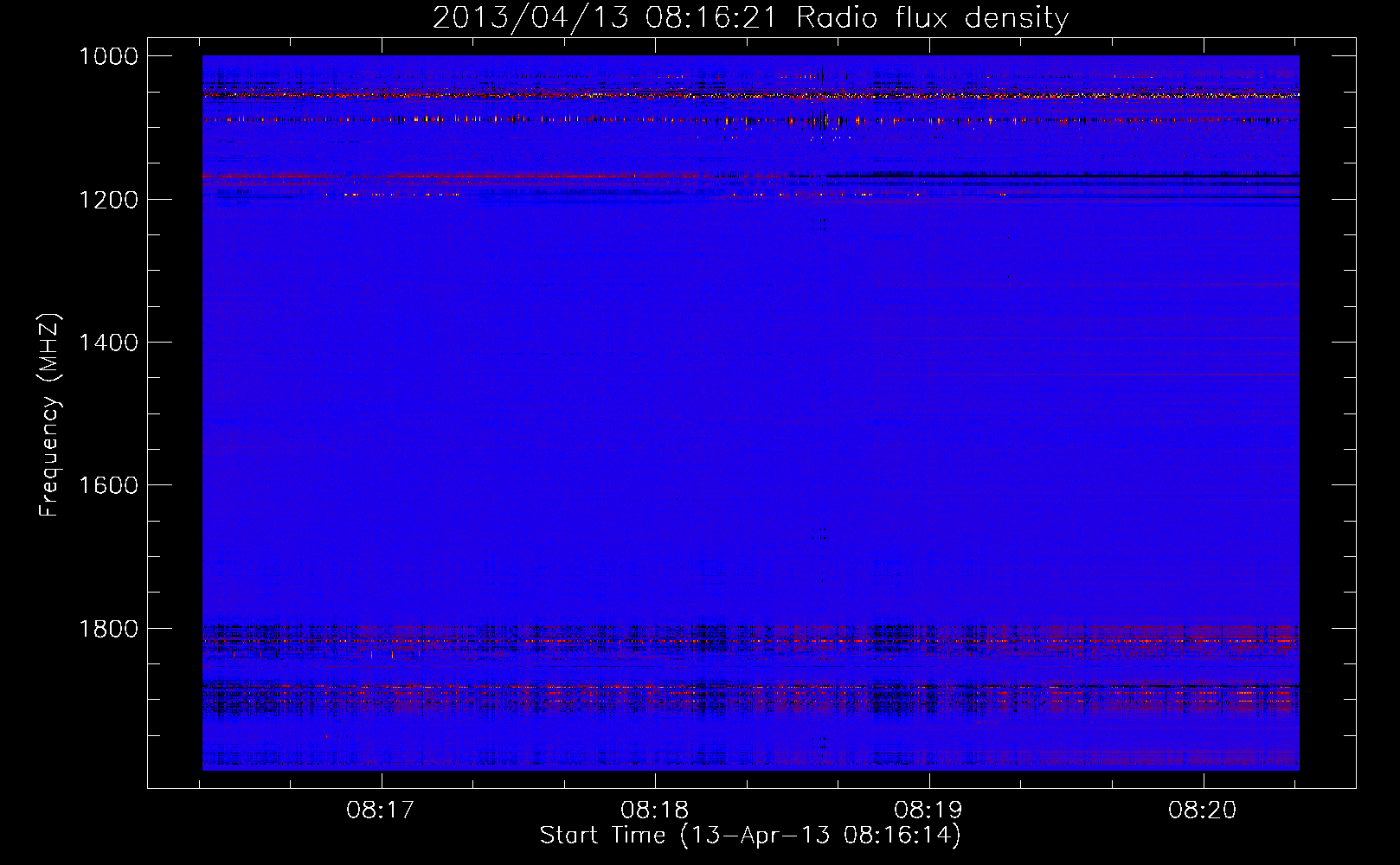Image resolution: width=1400 pixels, height=865 pixels.
Task: Click the 08:17 time tick label
Action: 381,811
